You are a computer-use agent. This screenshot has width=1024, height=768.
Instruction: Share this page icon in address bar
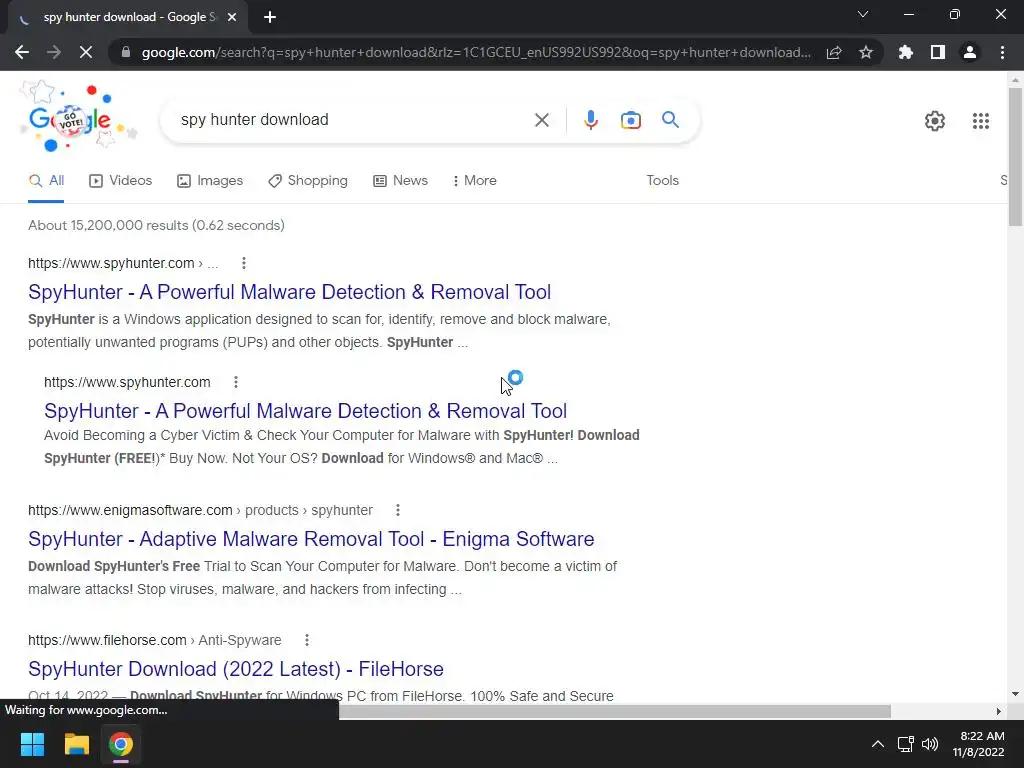tap(834, 52)
